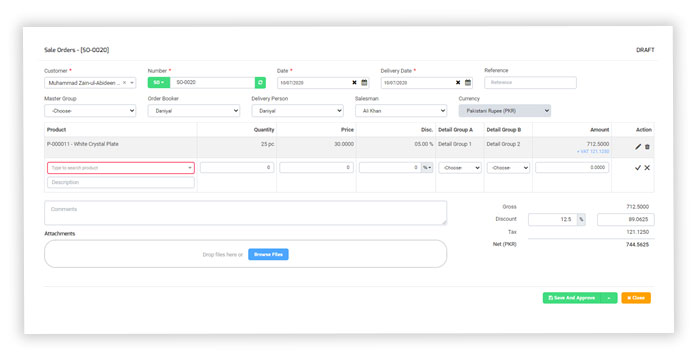Open the Salesman dropdown
The width and height of the screenshot is (699, 360).
pos(401,110)
